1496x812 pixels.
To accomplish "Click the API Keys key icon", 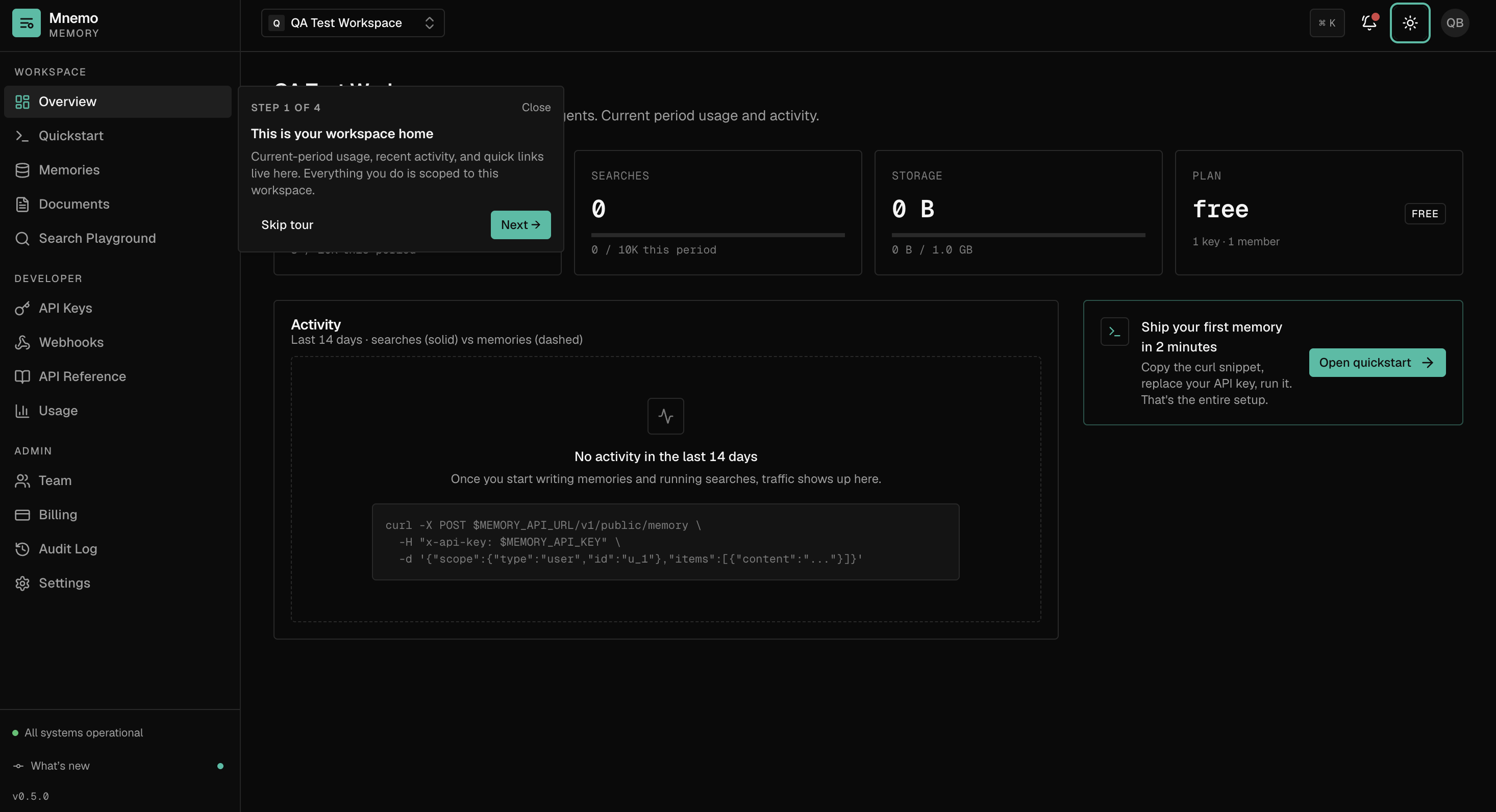I will coord(22,308).
